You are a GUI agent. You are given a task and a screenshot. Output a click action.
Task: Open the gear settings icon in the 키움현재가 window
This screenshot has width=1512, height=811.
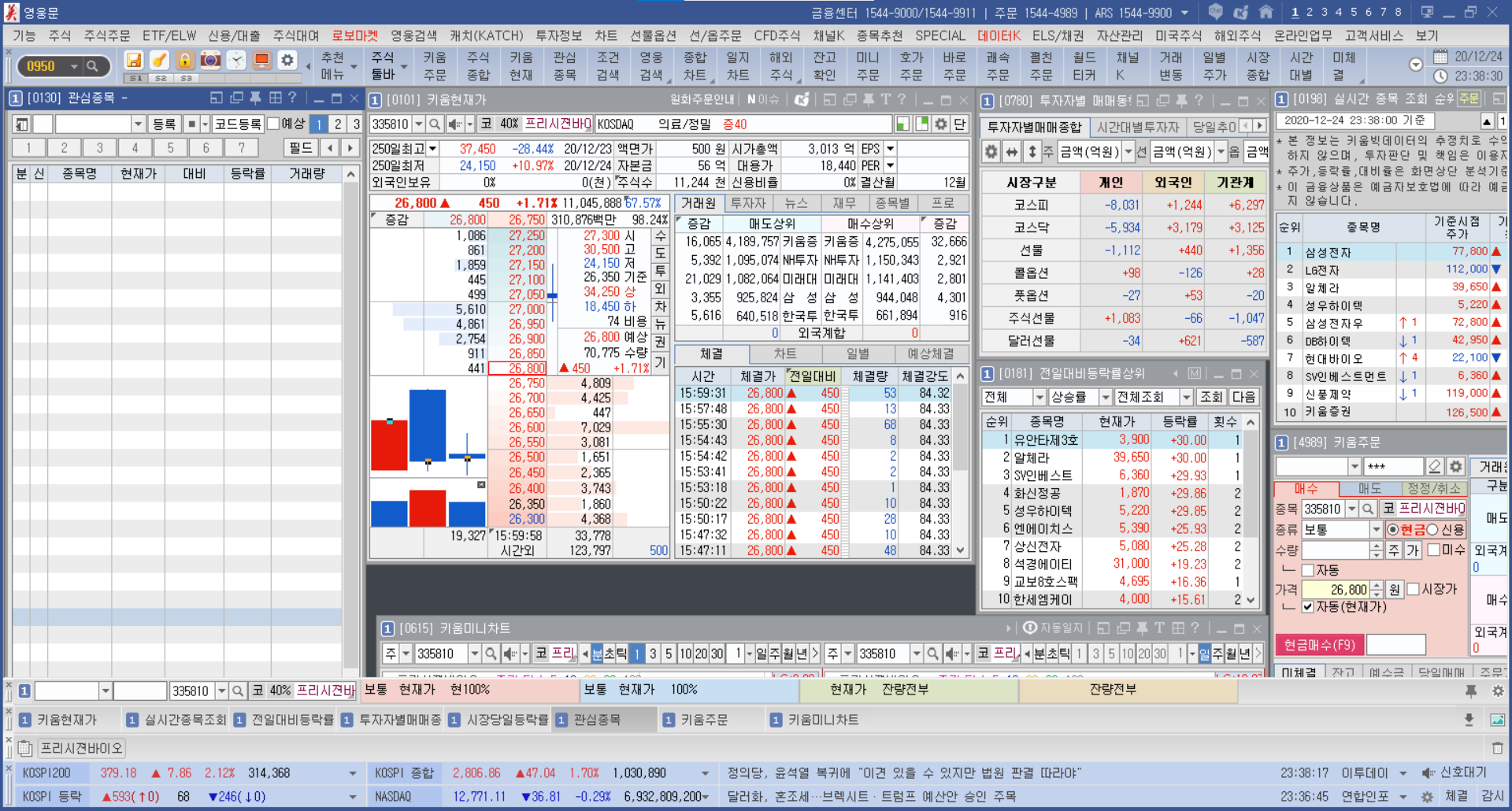[x=940, y=124]
